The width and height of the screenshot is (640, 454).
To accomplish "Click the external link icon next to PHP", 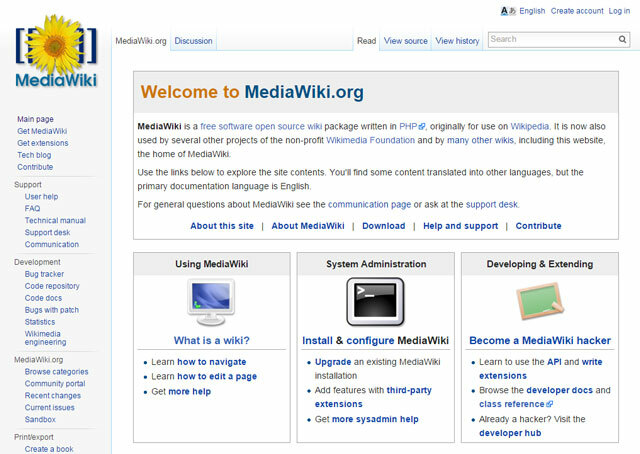I will [422, 127].
